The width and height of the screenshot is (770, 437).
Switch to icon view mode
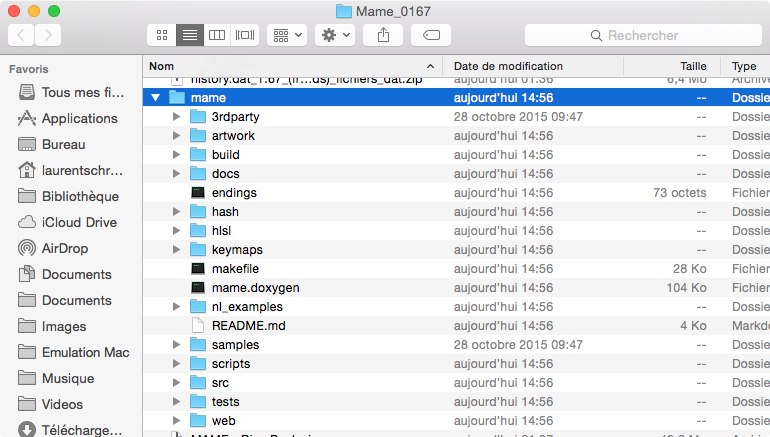tap(162, 35)
